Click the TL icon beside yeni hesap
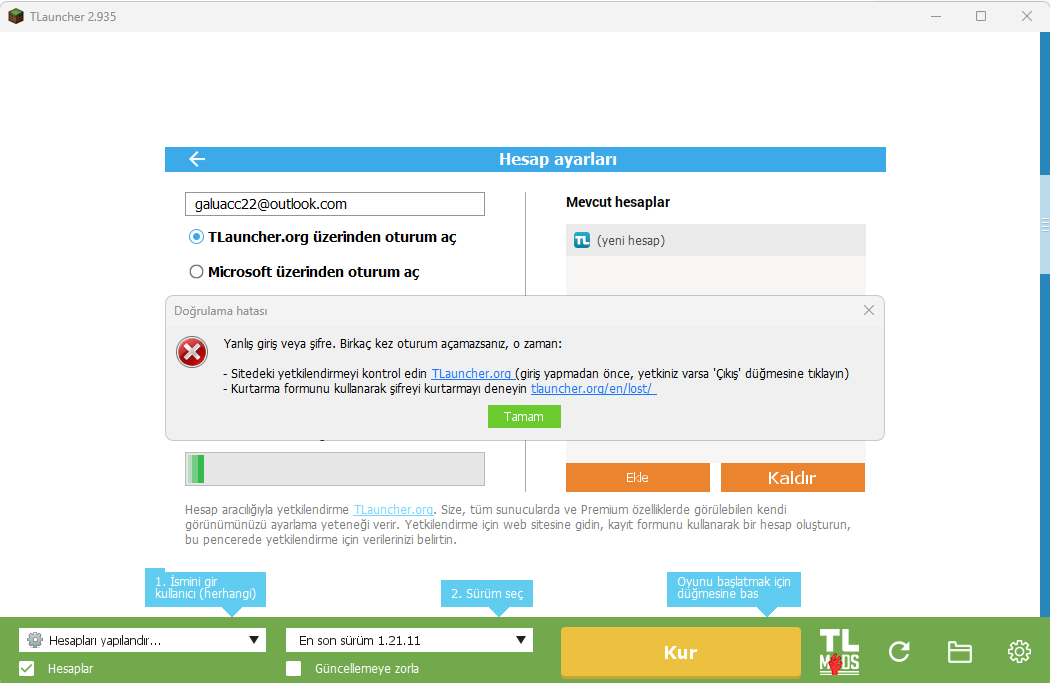The image size is (1050, 683). pyautogui.click(x=582, y=240)
